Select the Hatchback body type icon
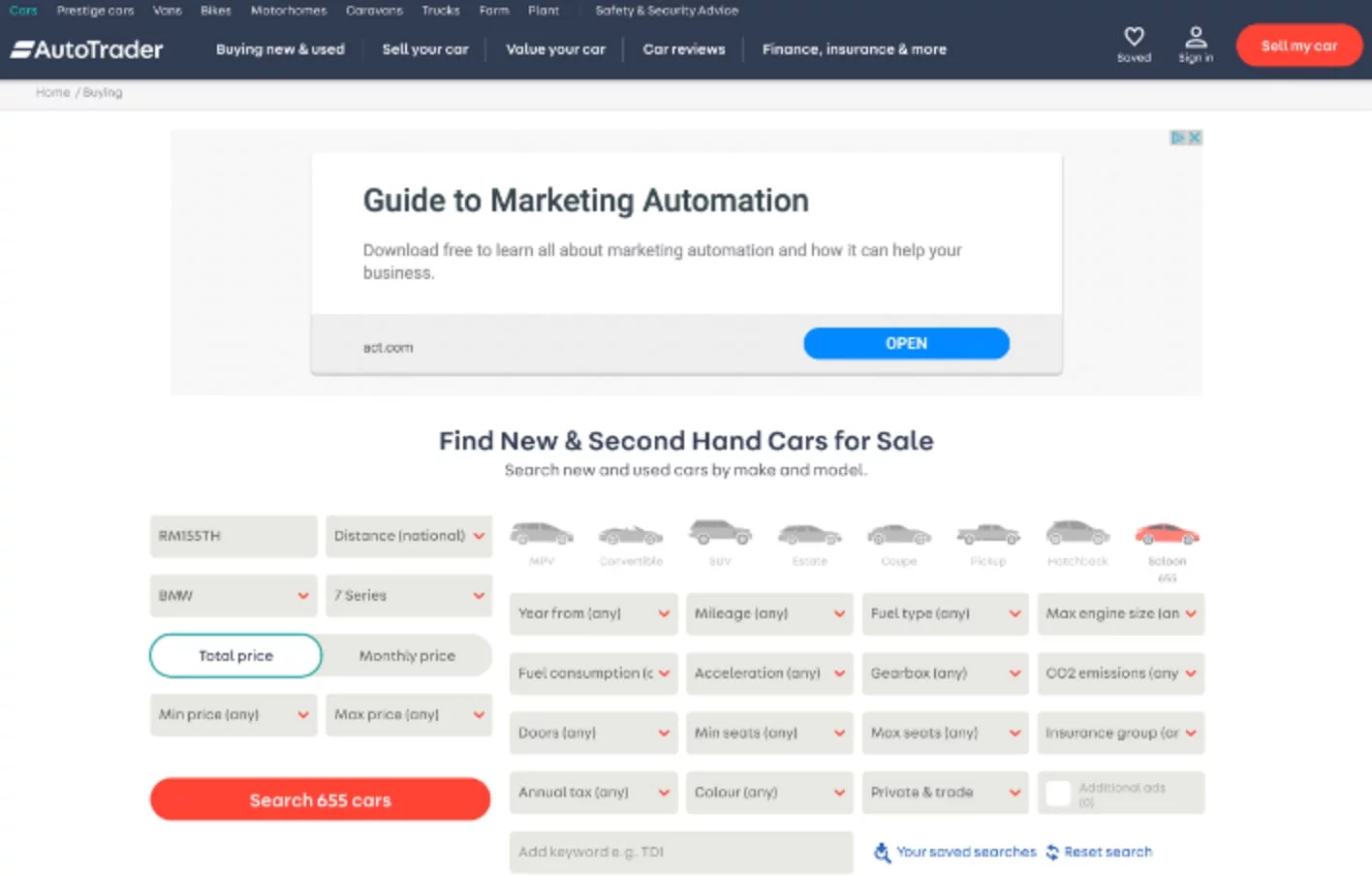The height and width of the screenshot is (876, 1372). click(x=1077, y=534)
